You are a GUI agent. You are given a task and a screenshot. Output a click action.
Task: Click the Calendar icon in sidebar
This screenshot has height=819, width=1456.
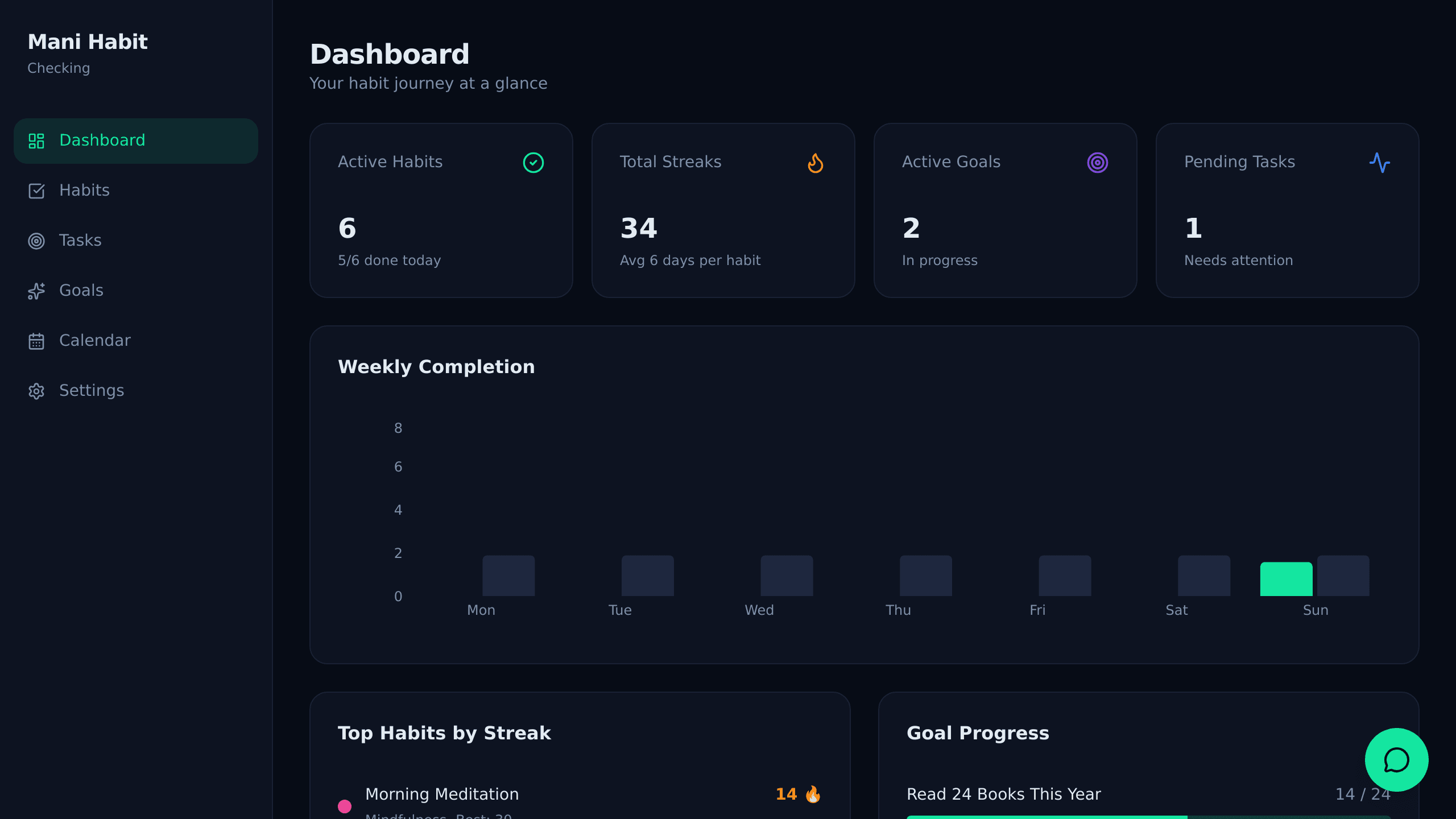(36, 341)
